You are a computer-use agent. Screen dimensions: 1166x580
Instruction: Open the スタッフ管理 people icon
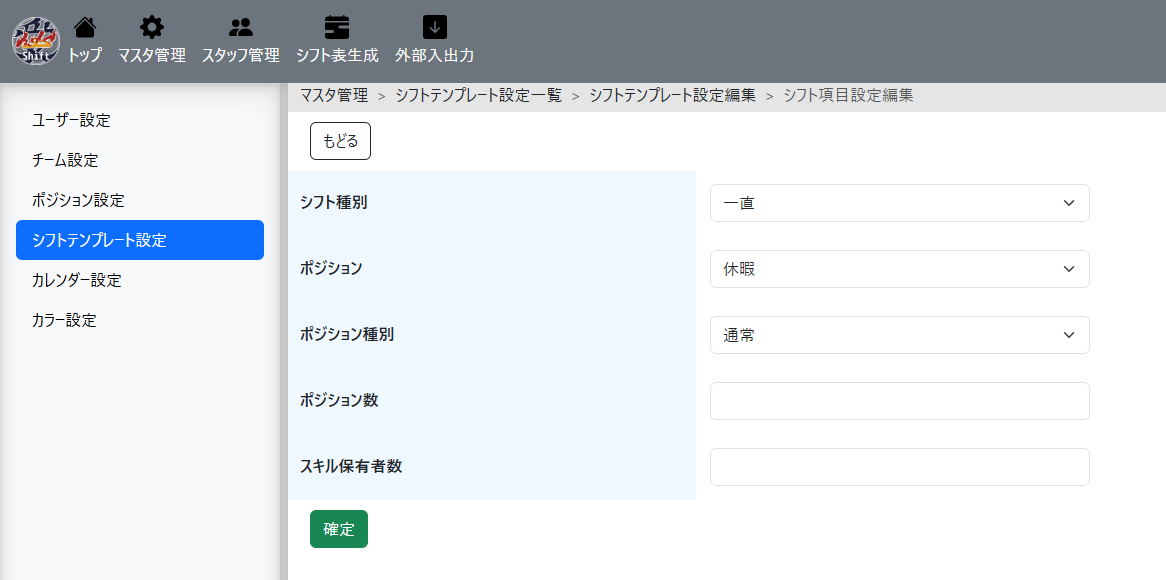pyautogui.click(x=240, y=28)
